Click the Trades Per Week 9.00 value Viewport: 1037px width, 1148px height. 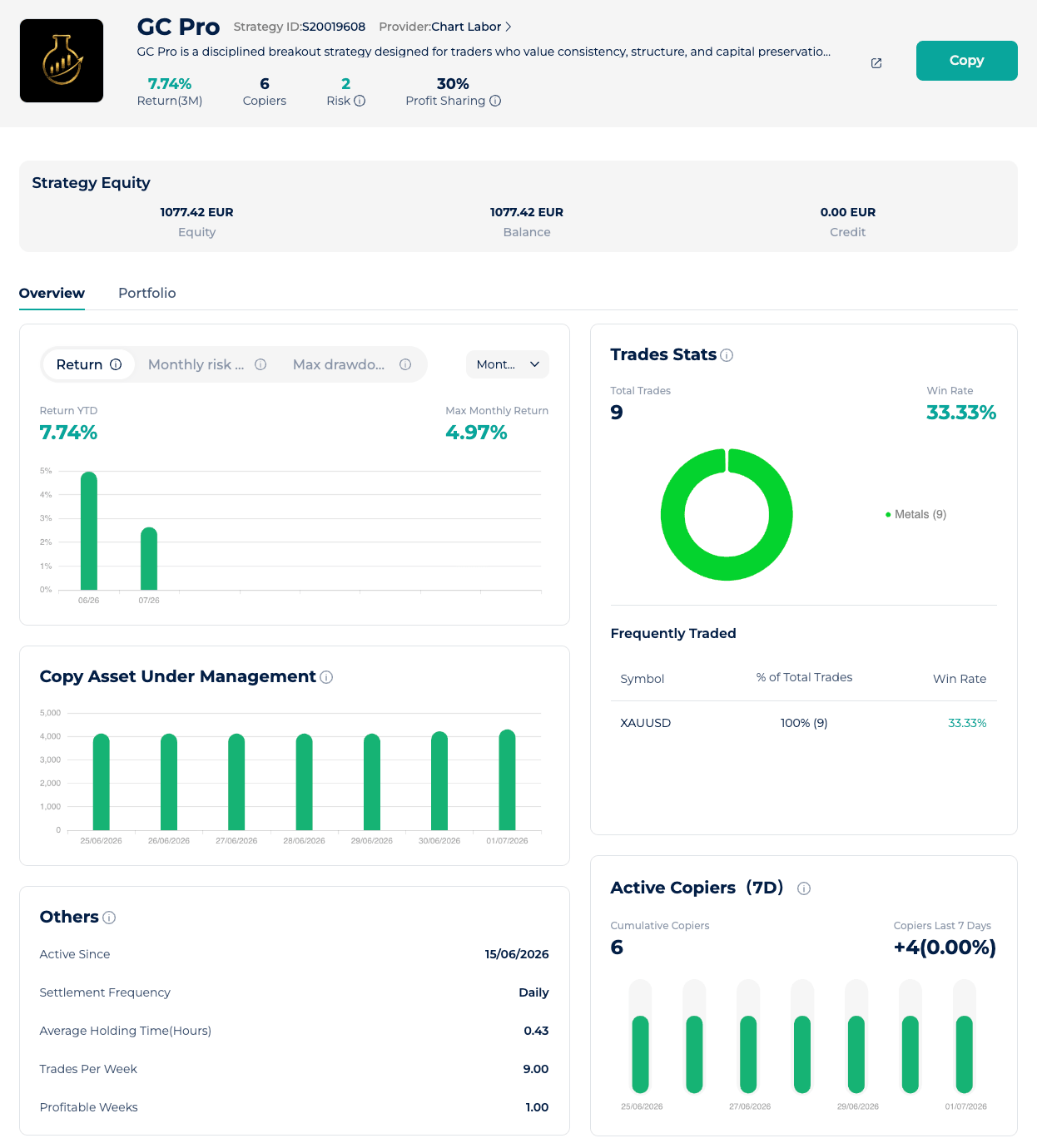pyautogui.click(x=536, y=1069)
